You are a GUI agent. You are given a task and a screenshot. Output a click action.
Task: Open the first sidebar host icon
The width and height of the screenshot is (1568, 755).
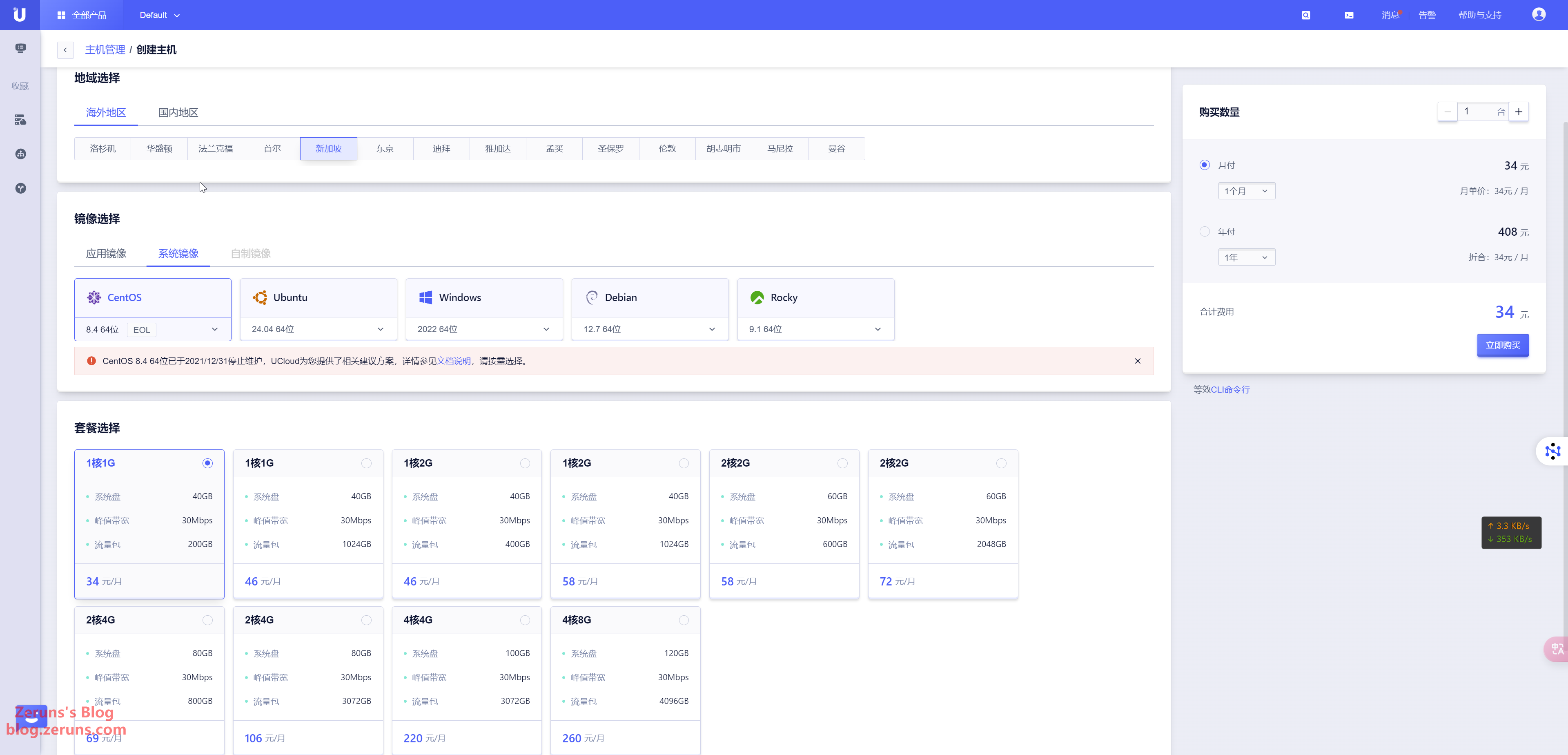[x=21, y=48]
